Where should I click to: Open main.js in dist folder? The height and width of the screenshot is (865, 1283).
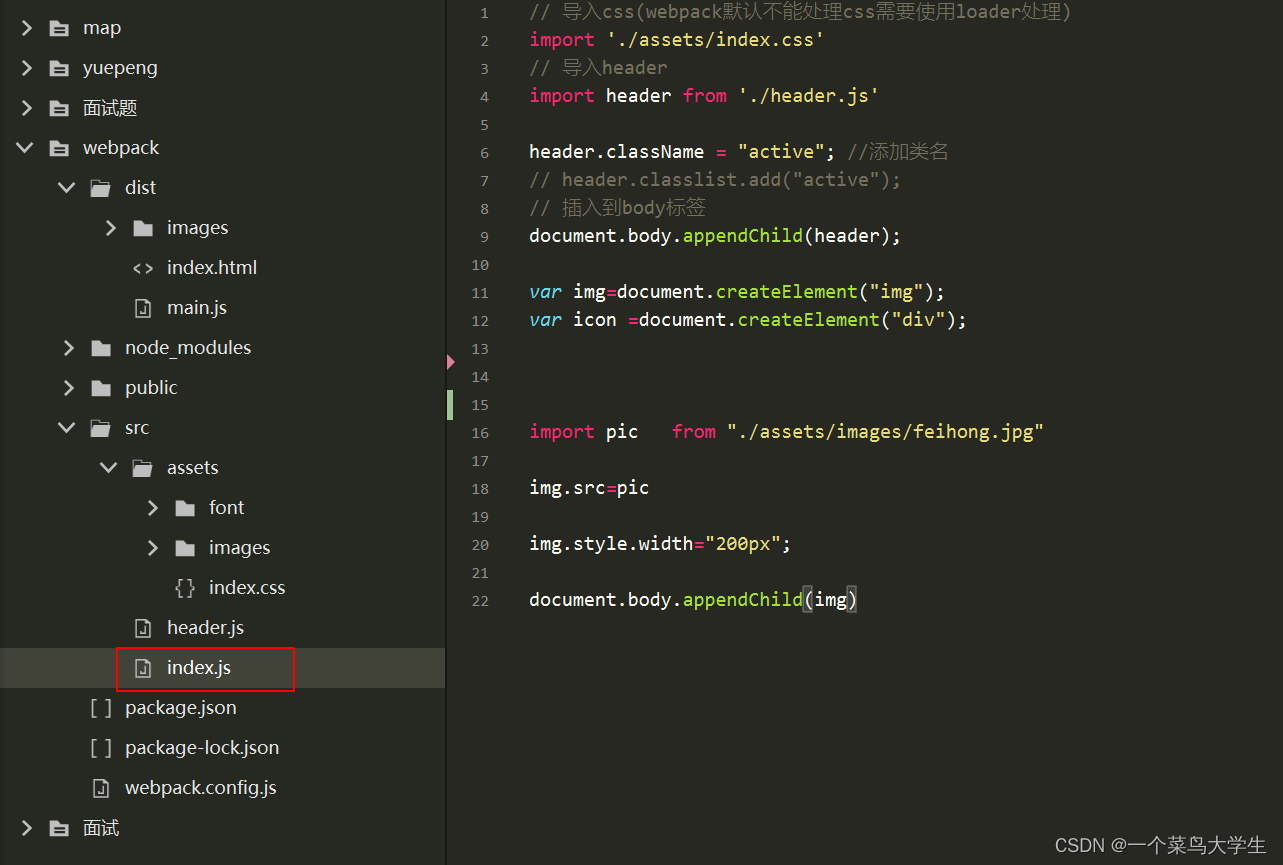[197, 308]
